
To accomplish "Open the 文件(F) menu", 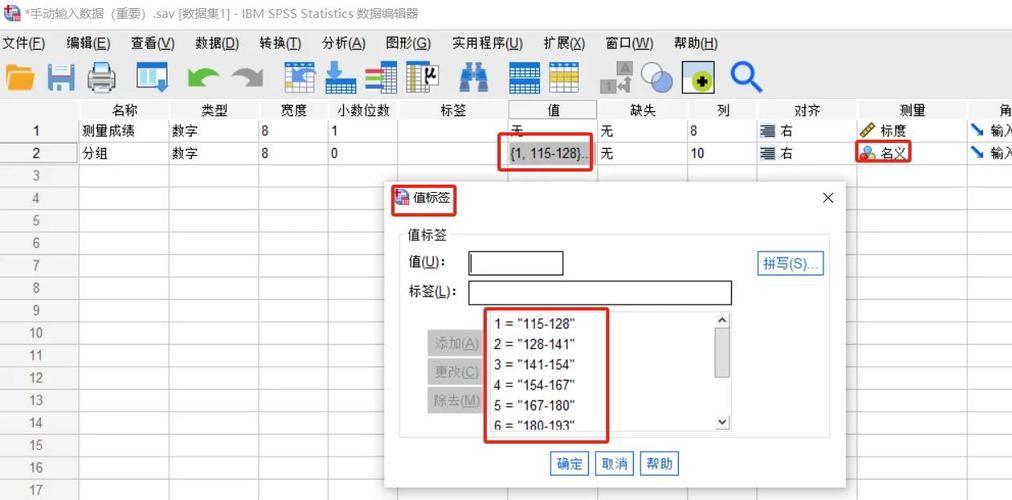I will 23,43.
